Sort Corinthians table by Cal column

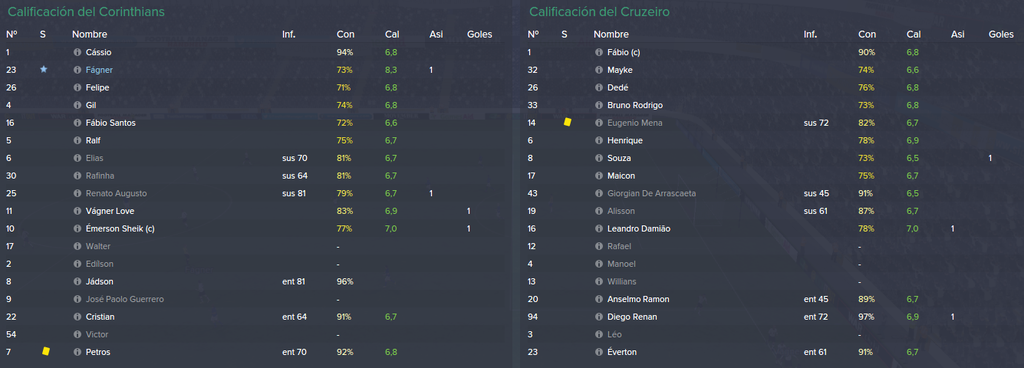pyautogui.click(x=392, y=34)
